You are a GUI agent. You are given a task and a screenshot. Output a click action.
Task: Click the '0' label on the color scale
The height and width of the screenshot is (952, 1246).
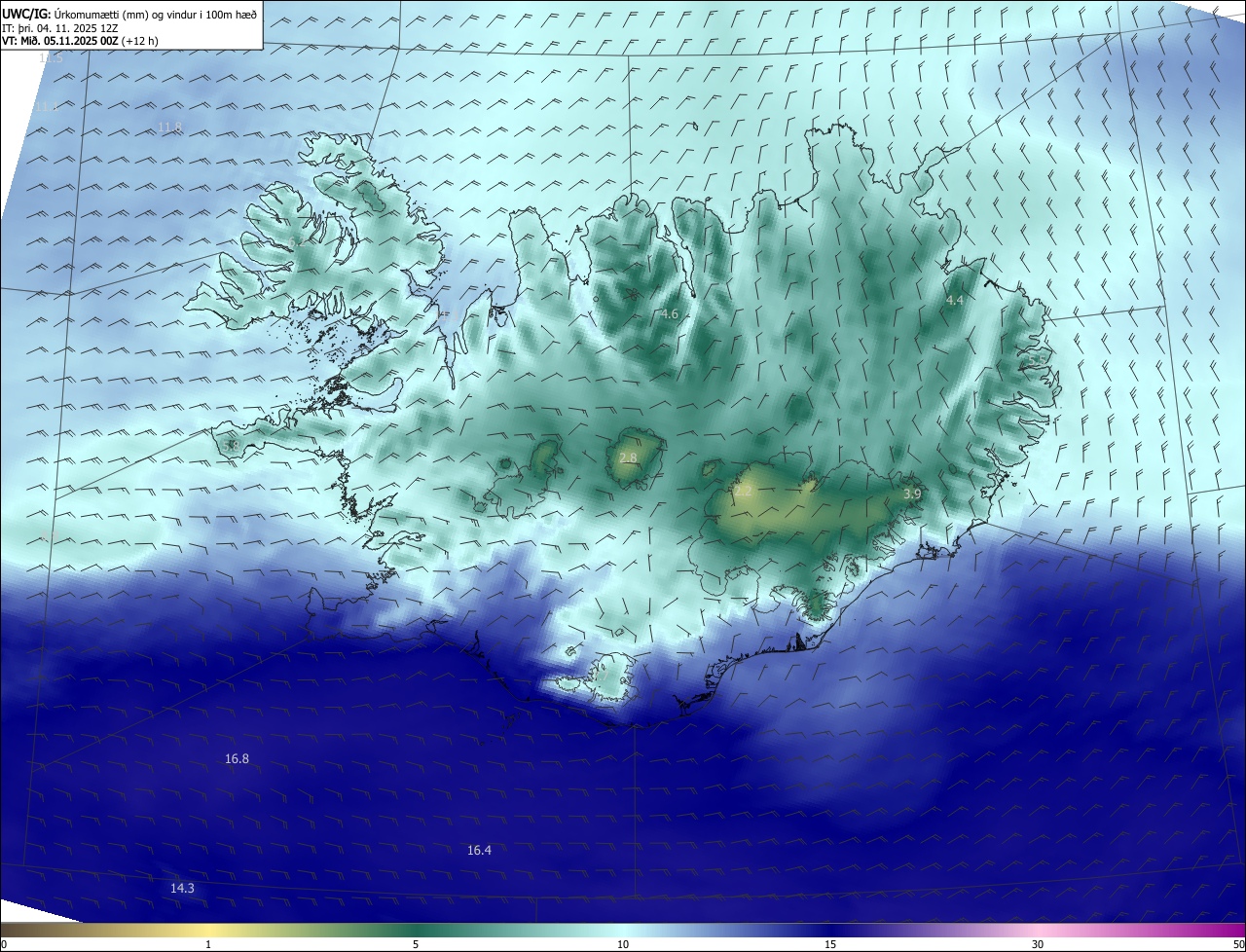(3, 944)
